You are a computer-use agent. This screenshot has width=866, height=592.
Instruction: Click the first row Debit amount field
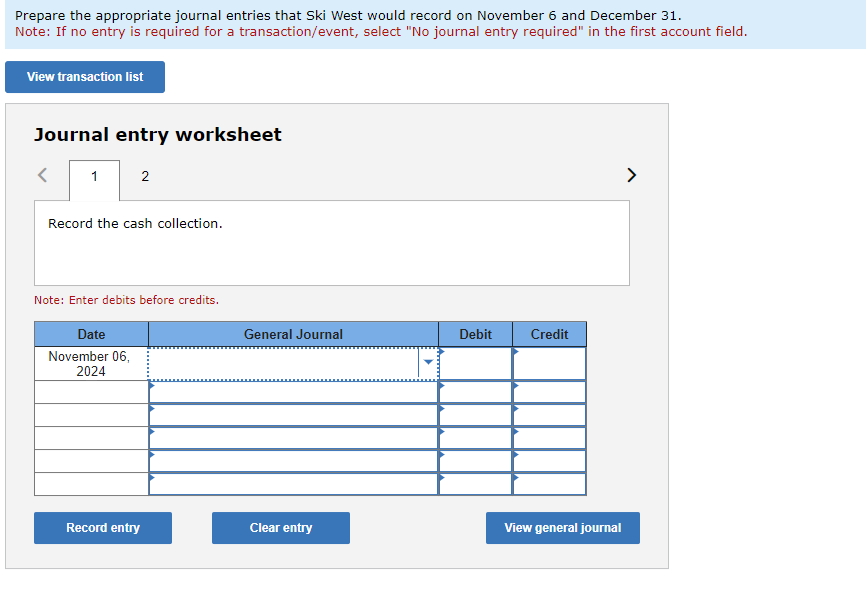(475, 363)
